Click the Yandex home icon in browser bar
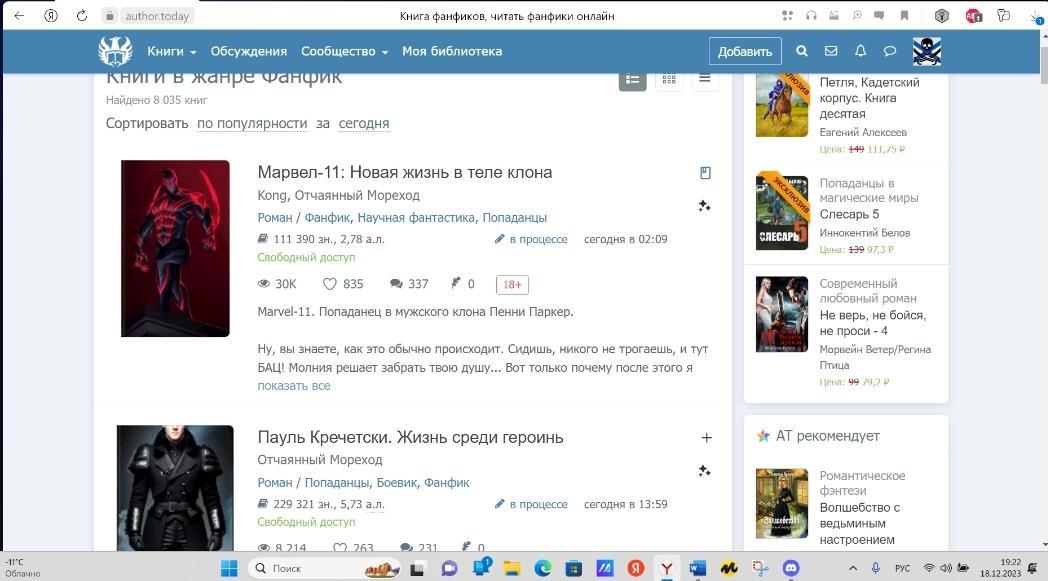 pos(51,15)
